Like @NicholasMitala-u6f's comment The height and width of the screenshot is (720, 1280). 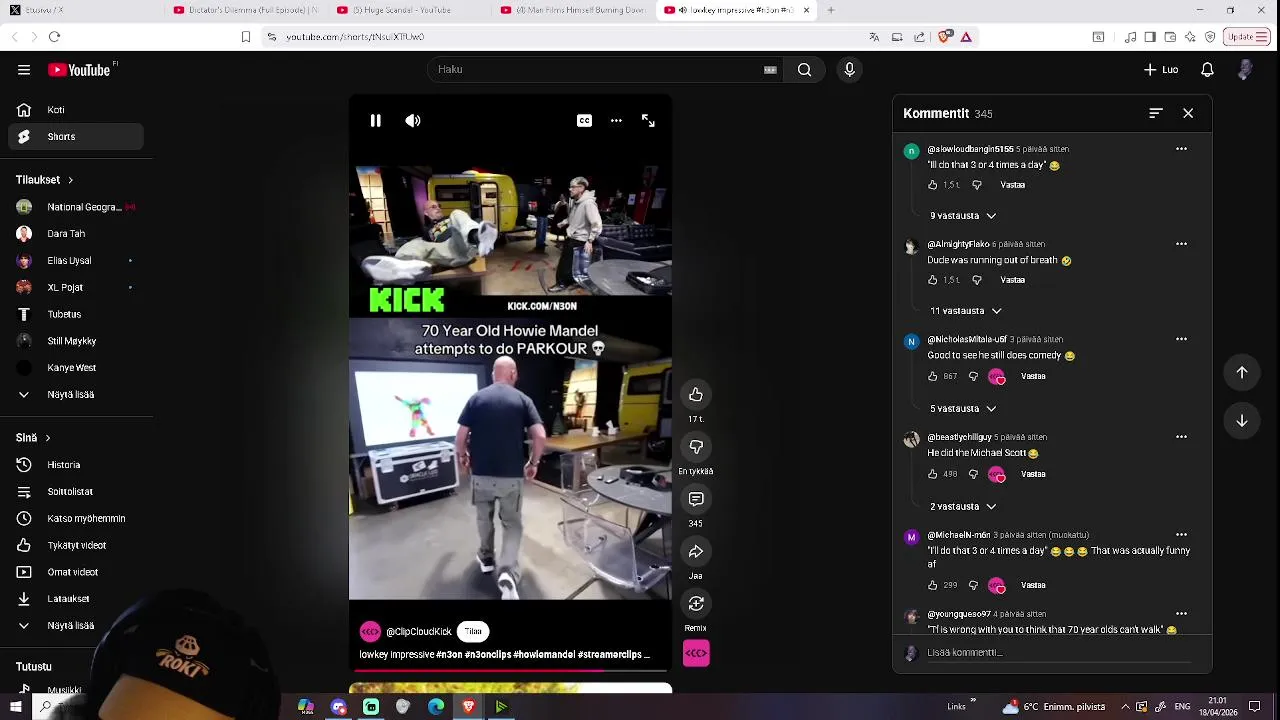pos(933,377)
